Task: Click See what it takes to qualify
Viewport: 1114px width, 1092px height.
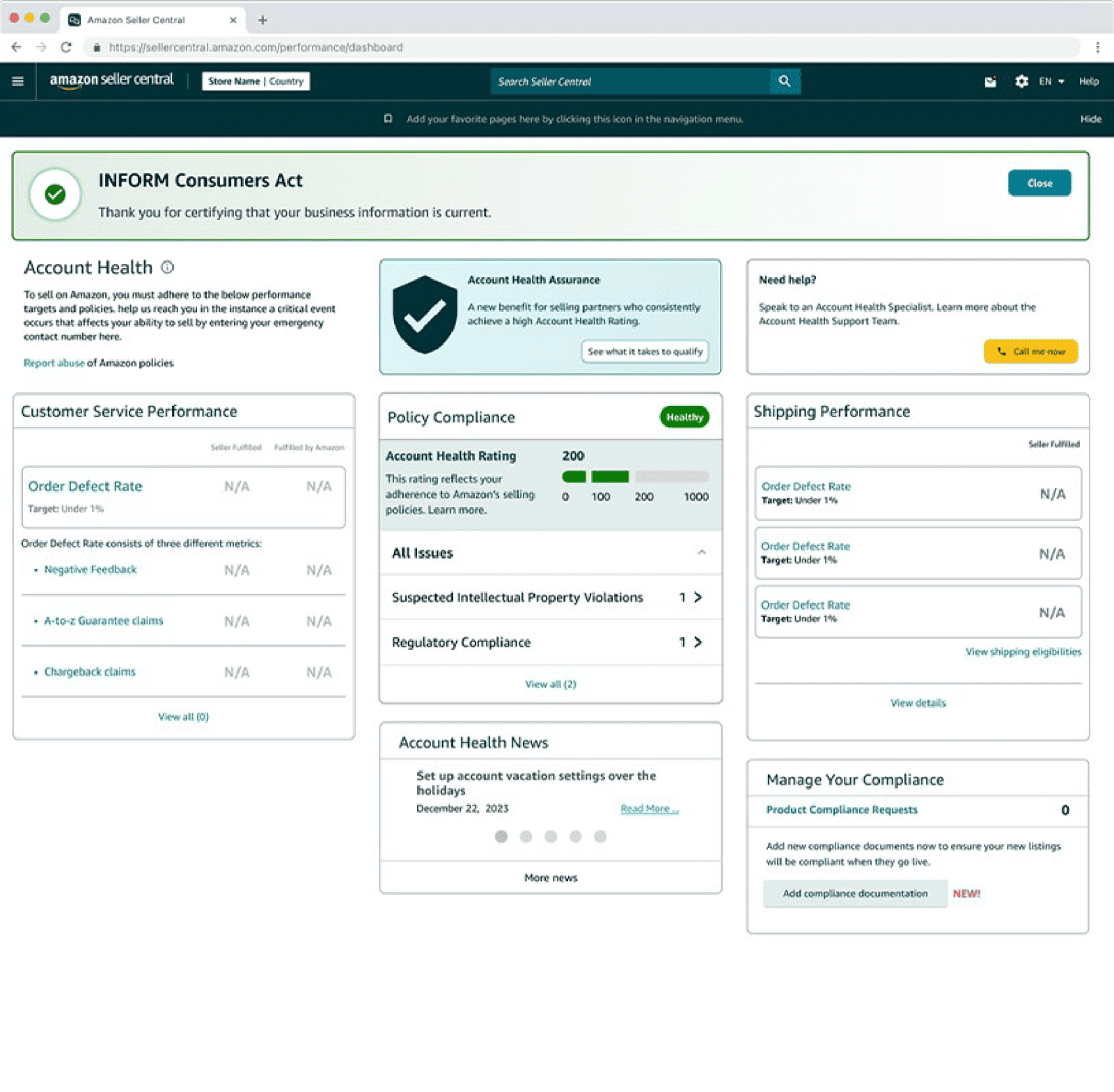Action: pyautogui.click(x=645, y=352)
